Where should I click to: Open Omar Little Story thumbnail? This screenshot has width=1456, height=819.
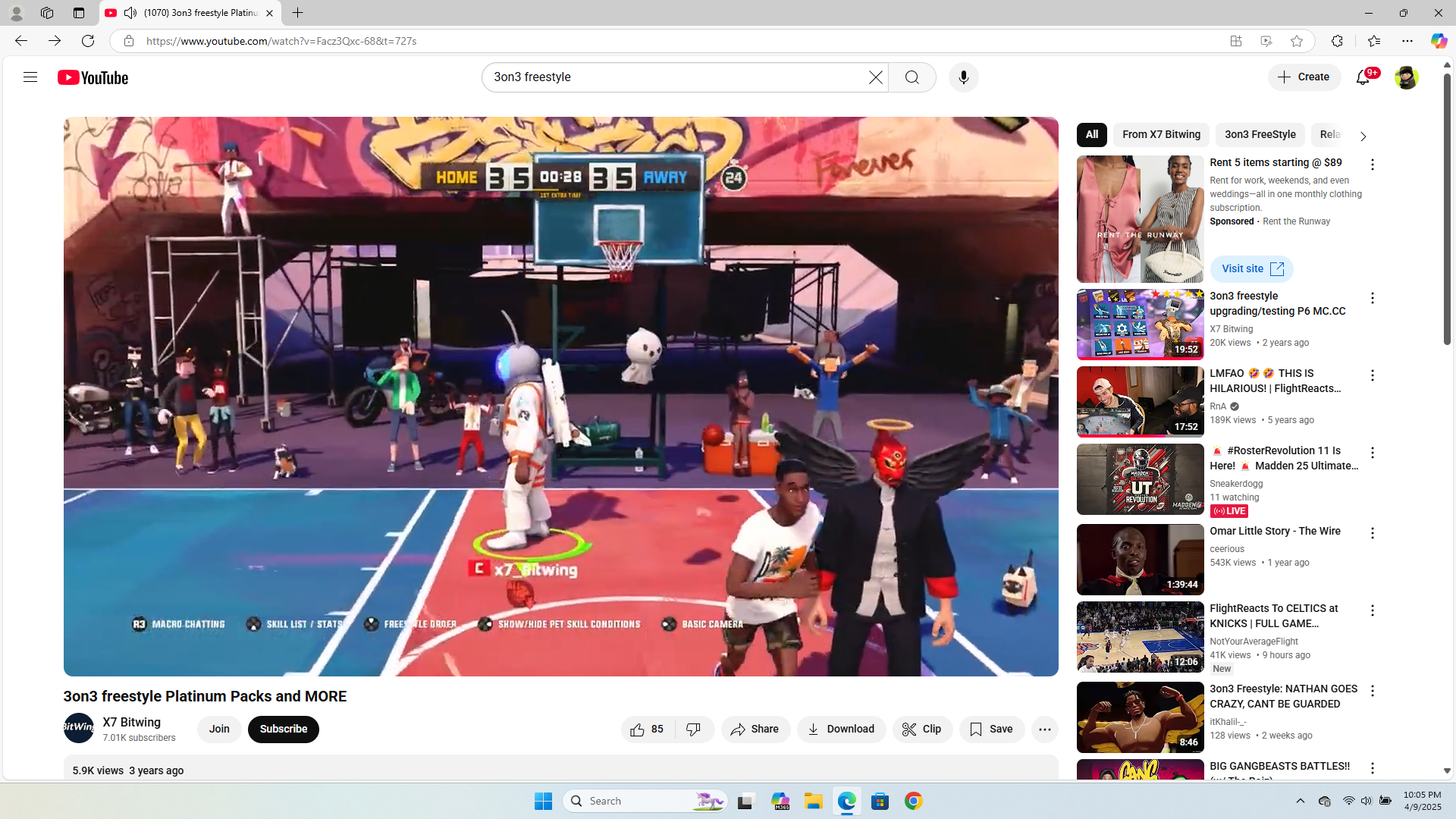[x=1141, y=560]
